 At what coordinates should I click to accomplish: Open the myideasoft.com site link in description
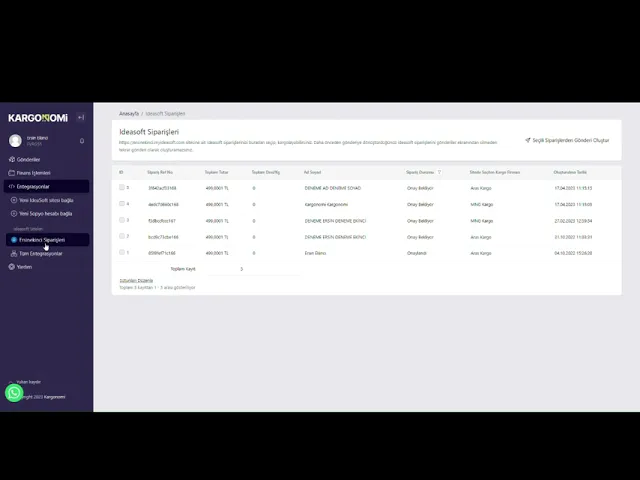[152, 142]
